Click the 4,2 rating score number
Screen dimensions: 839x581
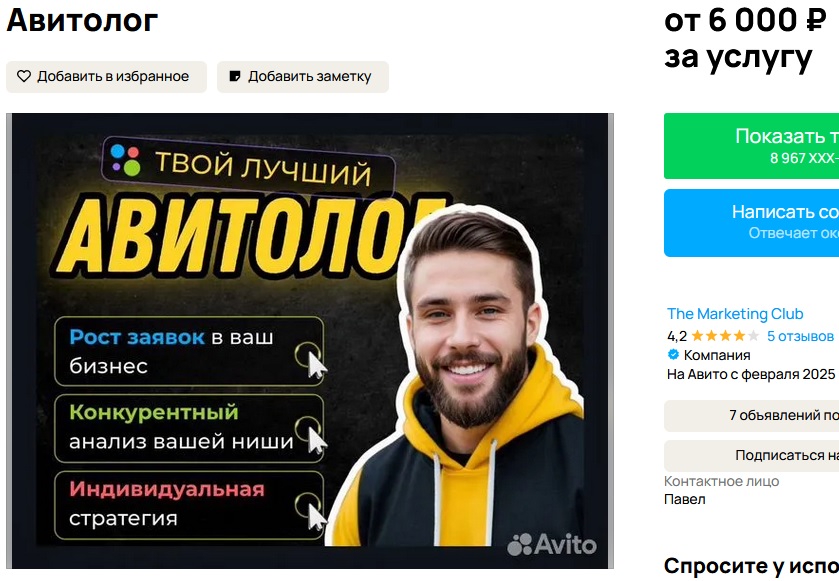click(x=677, y=336)
